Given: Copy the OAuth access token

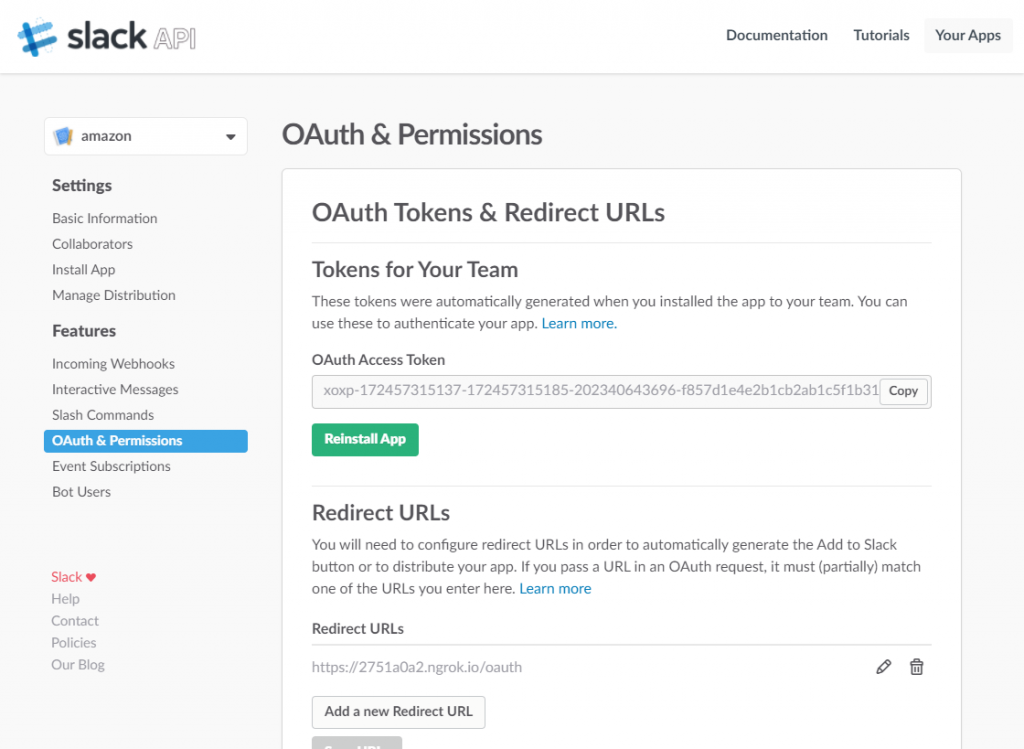Looking at the screenshot, I should [903, 391].
